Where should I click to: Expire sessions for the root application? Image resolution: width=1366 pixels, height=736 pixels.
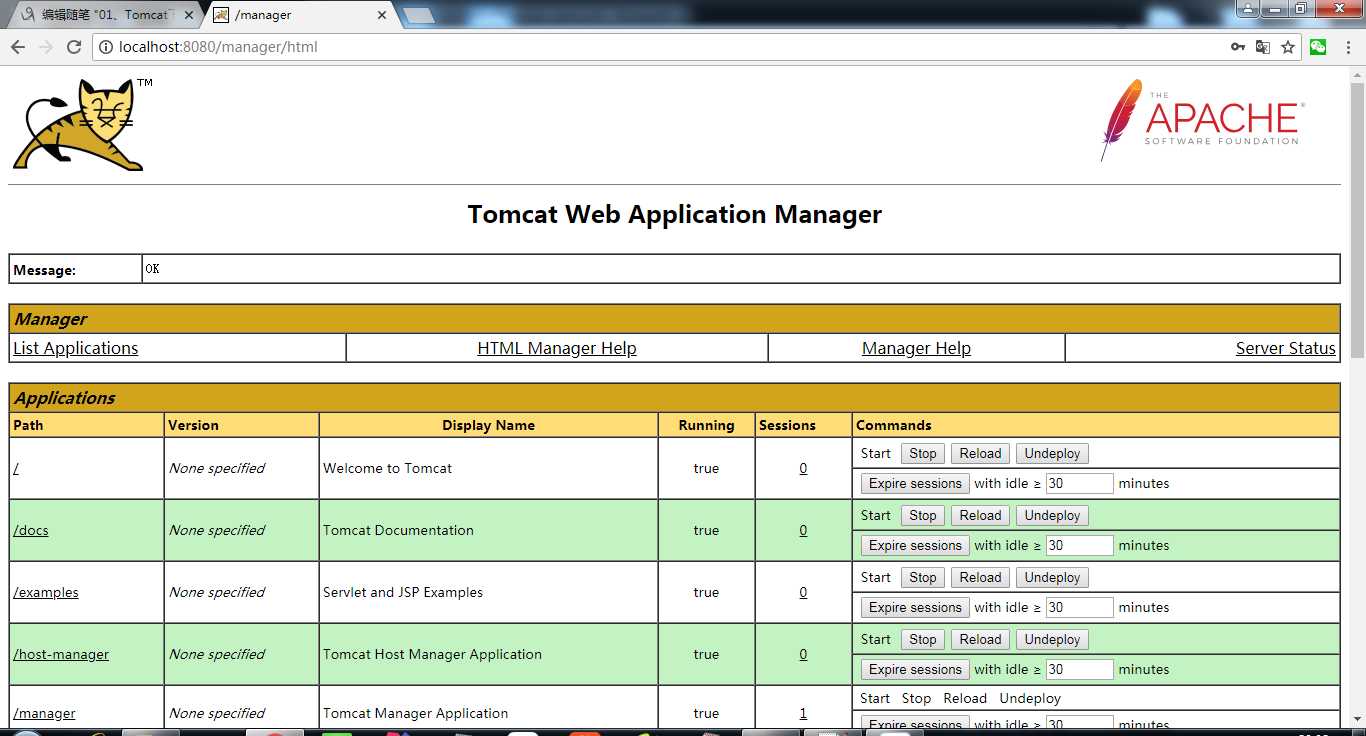(915, 484)
